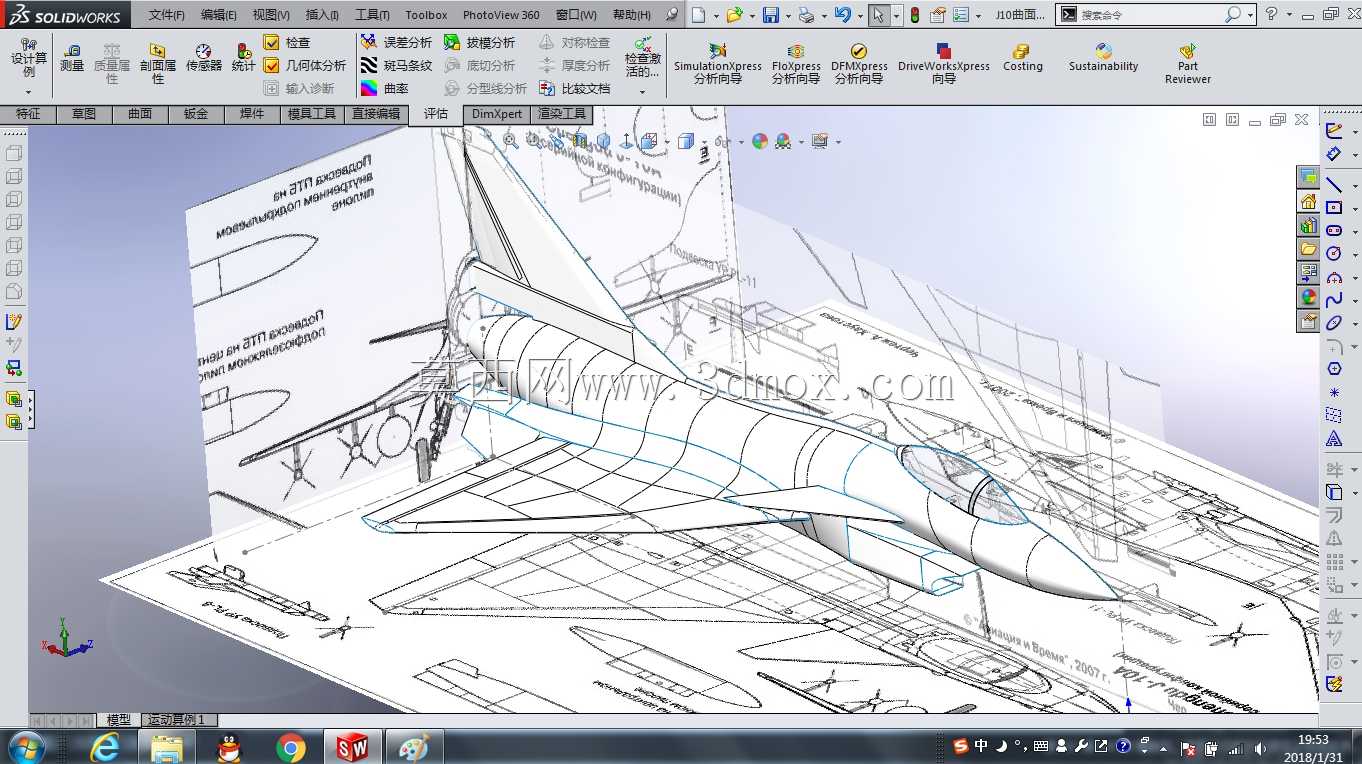Open the 曲率 curvature display
Viewport: 1362px width, 764px height.
(x=385, y=88)
